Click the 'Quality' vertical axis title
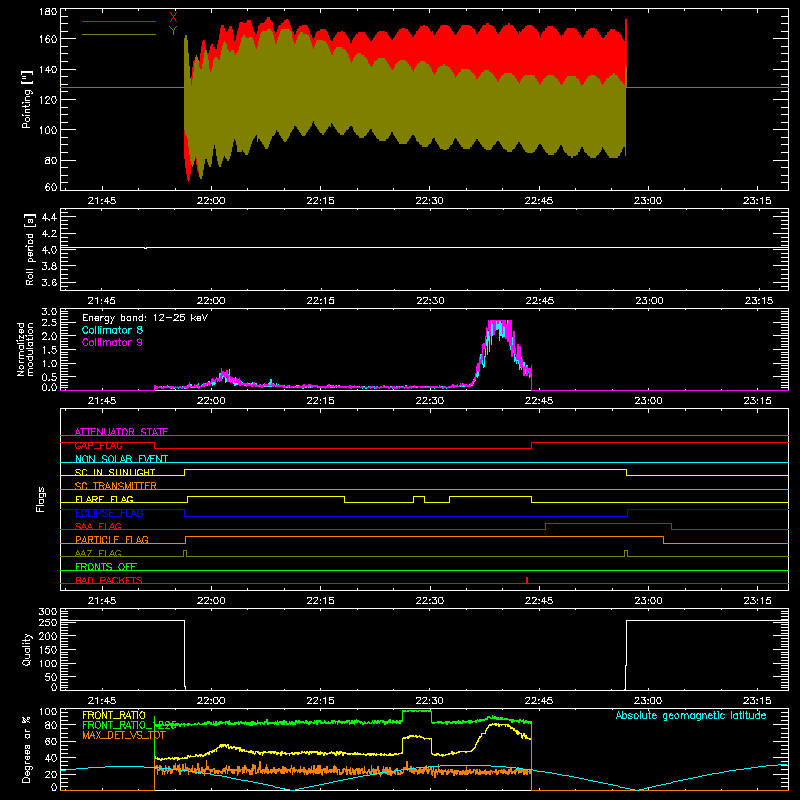The height and width of the screenshot is (800, 800). [x=27, y=649]
